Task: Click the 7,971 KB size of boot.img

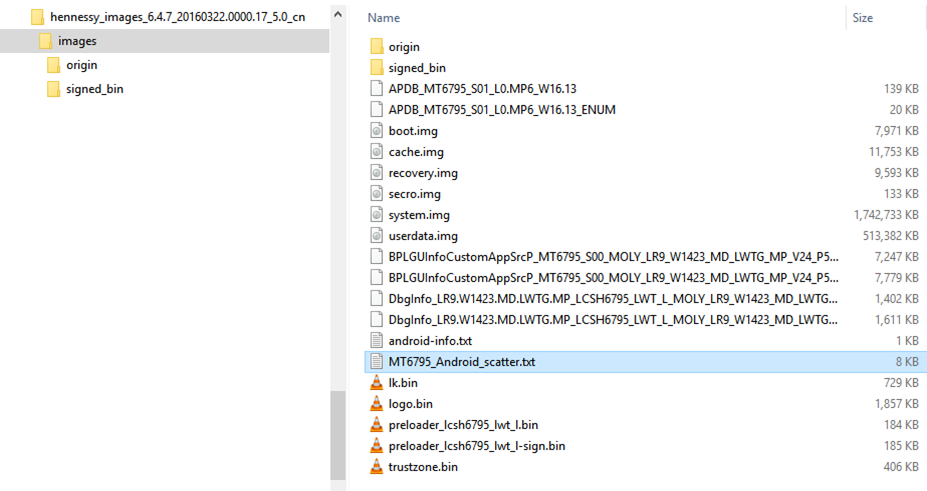Action: (897, 131)
